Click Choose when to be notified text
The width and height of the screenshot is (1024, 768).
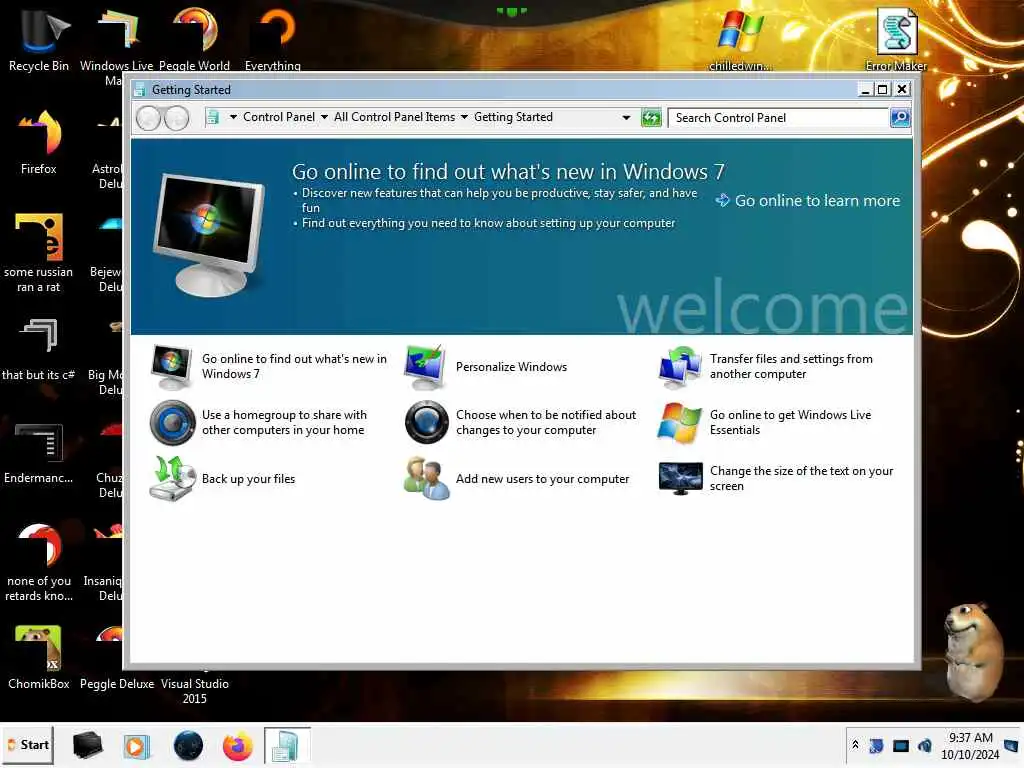click(x=546, y=423)
